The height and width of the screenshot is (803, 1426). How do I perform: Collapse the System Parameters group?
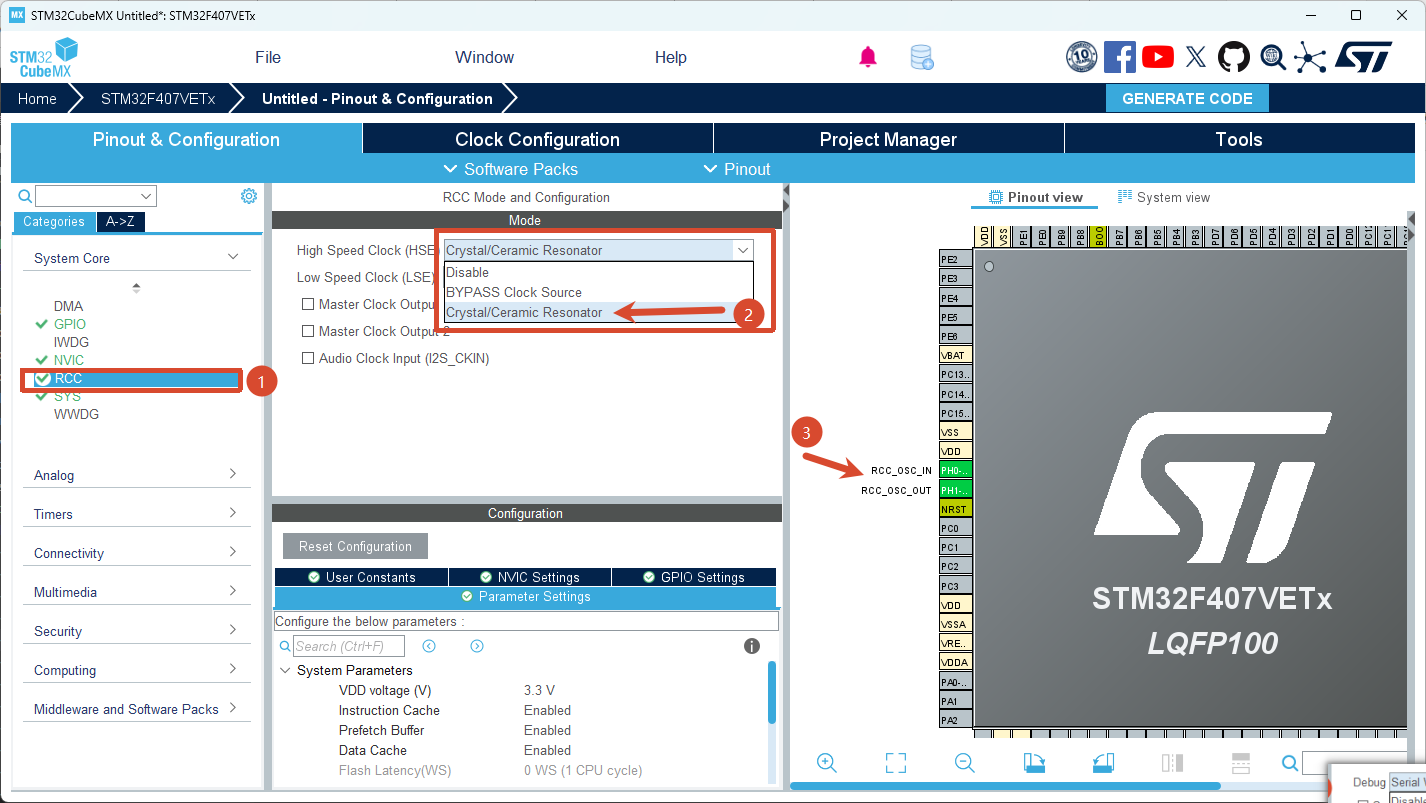click(x=285, y=670)
